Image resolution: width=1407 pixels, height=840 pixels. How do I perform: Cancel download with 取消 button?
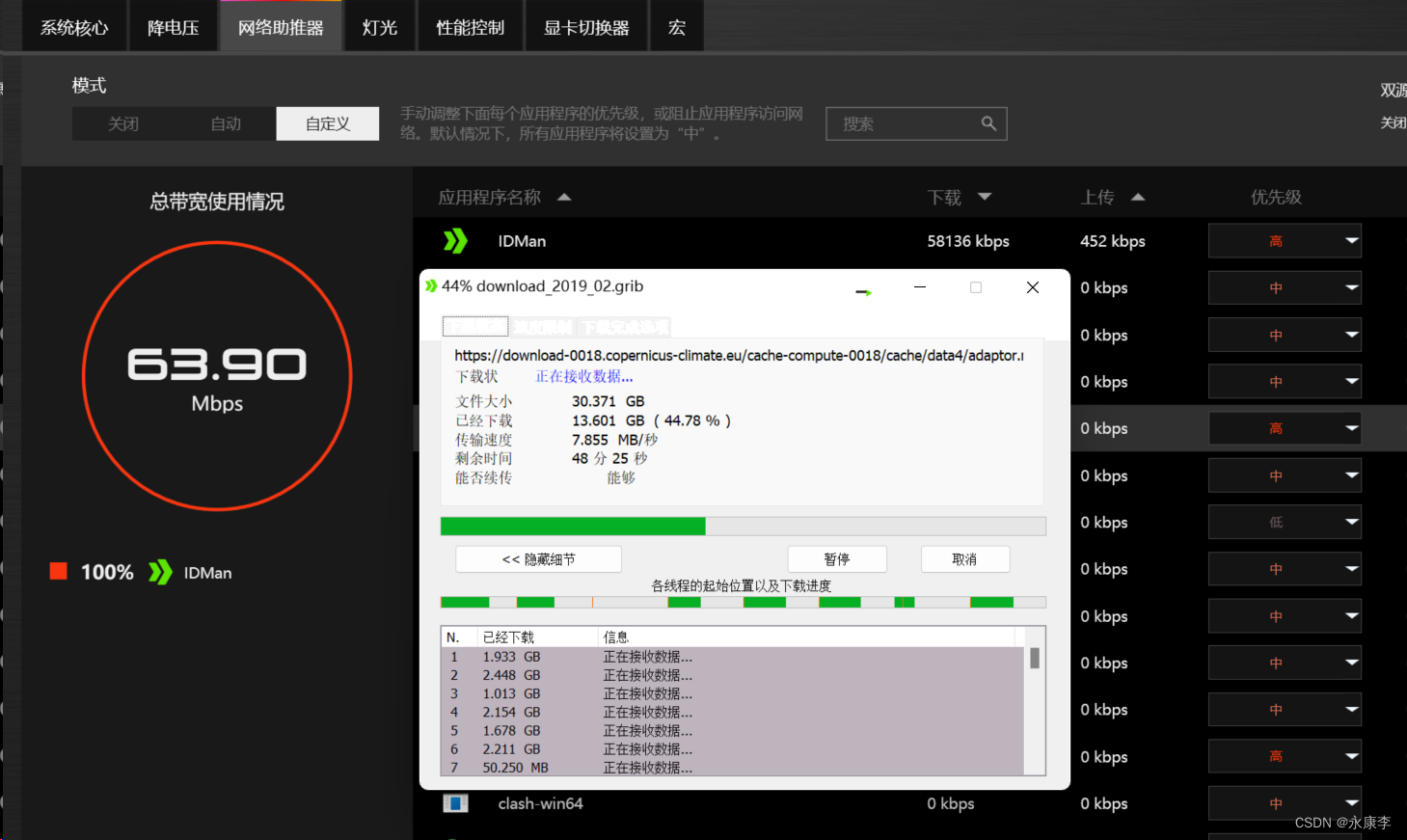click(965, 559)
